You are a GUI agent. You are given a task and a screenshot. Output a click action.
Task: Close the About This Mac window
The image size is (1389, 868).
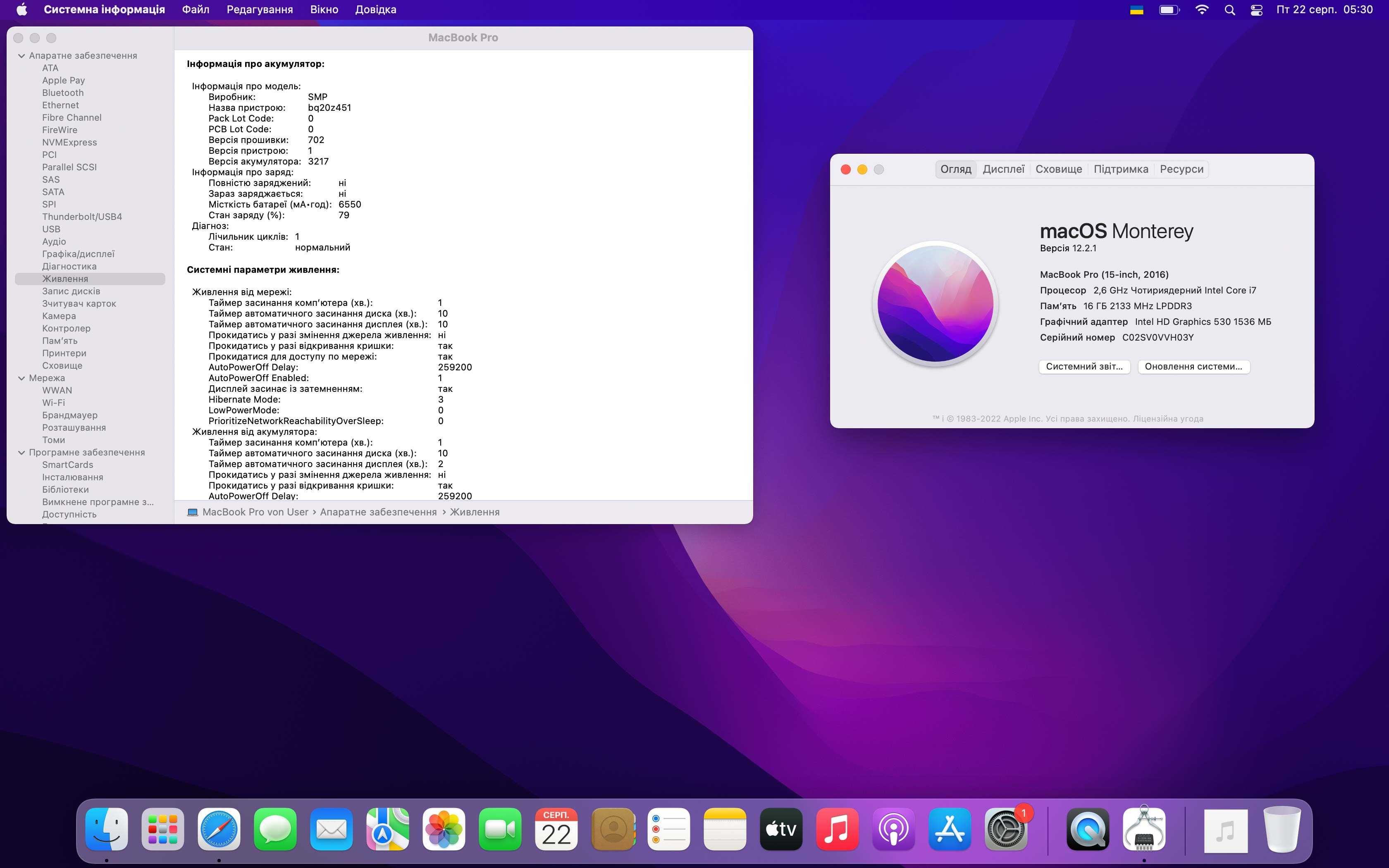pyautogui.click(x=845, y=169)
